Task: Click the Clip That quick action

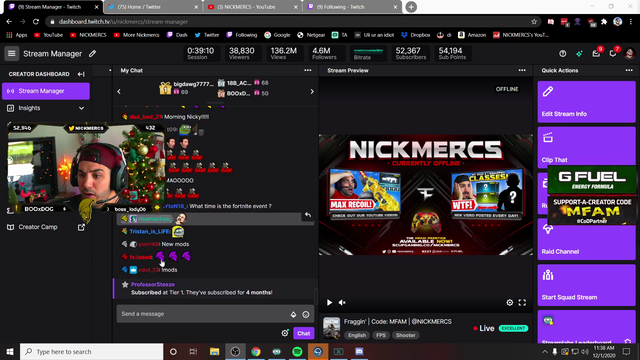Action: coord(587,146)
